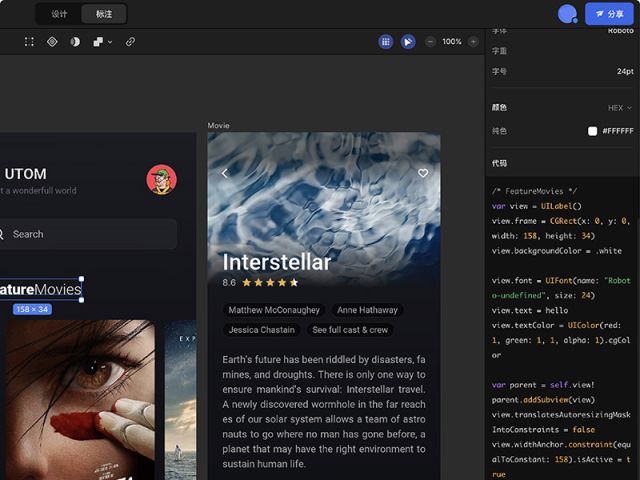Select the Interstellar title text
The width and height of the screenshot is (640, 480).
coord(276,262)
